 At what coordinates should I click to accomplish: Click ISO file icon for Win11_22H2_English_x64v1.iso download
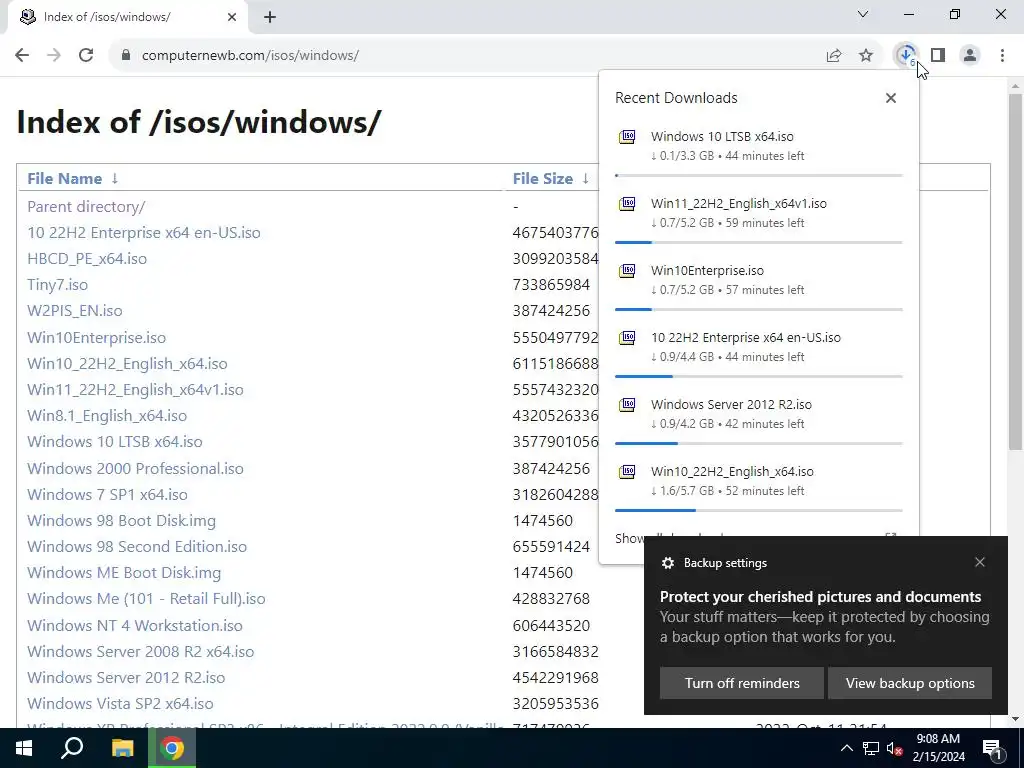pyautogui.click(x=627, y=204)
